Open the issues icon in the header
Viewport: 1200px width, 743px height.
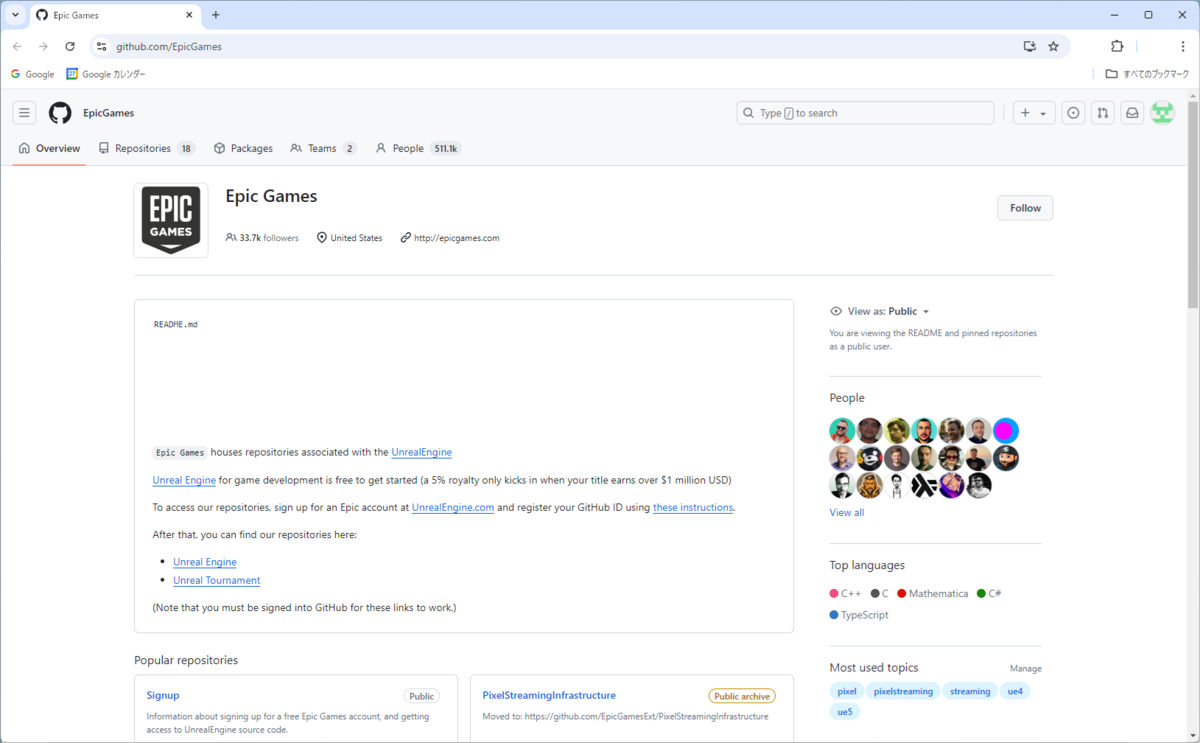tap(1073, 113)
